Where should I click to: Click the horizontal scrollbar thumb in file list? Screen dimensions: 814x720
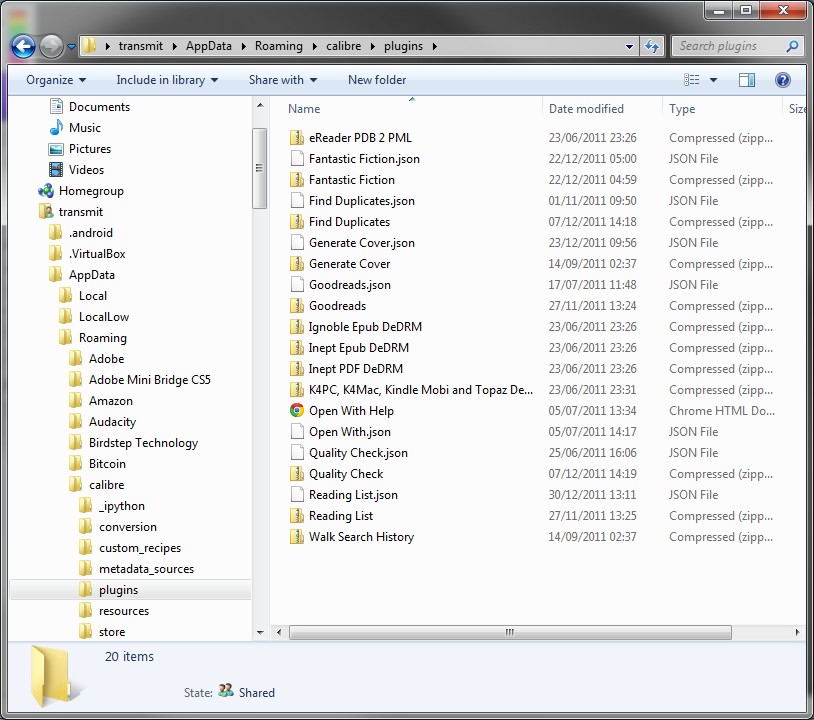510,632
